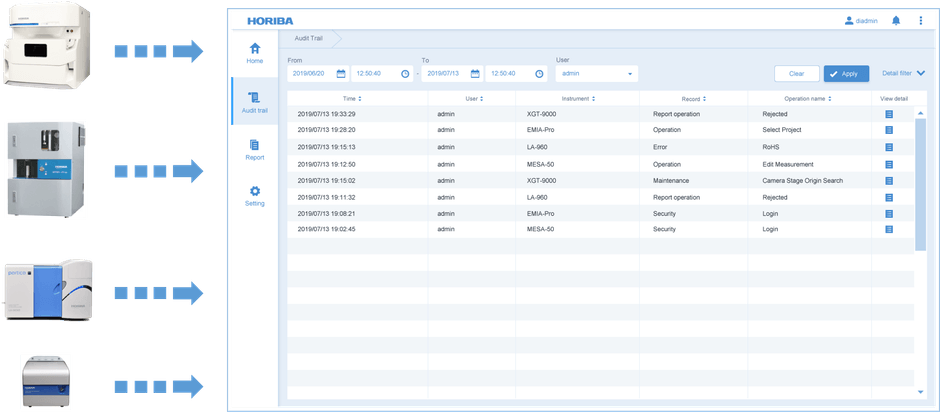
Task: Open the From time clock picker
Action: click(x=405, y=73)
